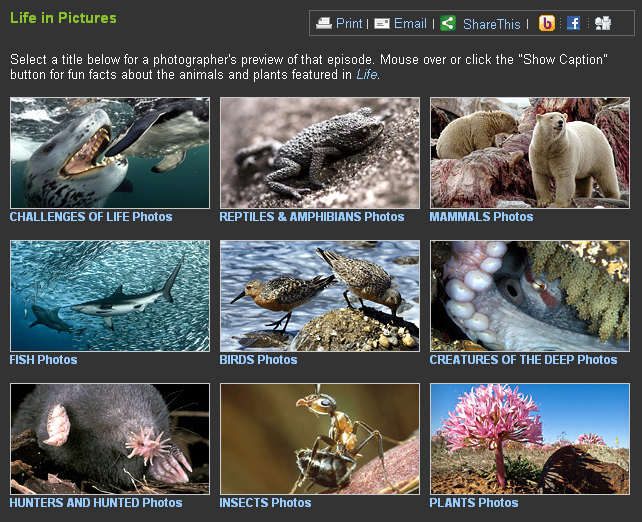Viewport: 642px width, 522px height.
Task: Open the FISH Photos link
Action: tap(43, 360)
